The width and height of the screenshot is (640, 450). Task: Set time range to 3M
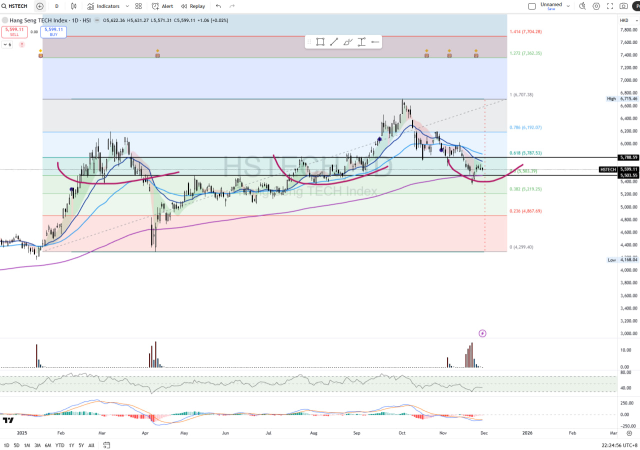pyautogui.click(x=38, y=445)
